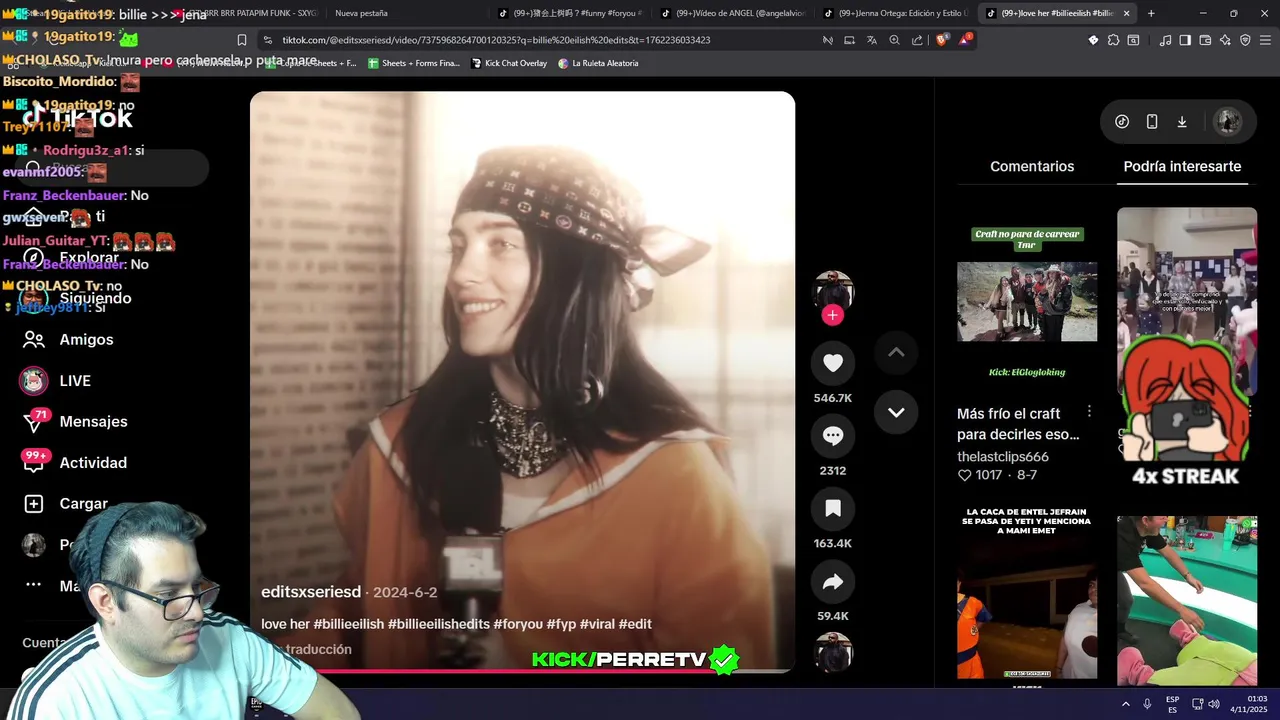Open the Brave Shields lion icon
Image resolution: width=1280 pixels, height=720 pixels.
click(942, 40)
